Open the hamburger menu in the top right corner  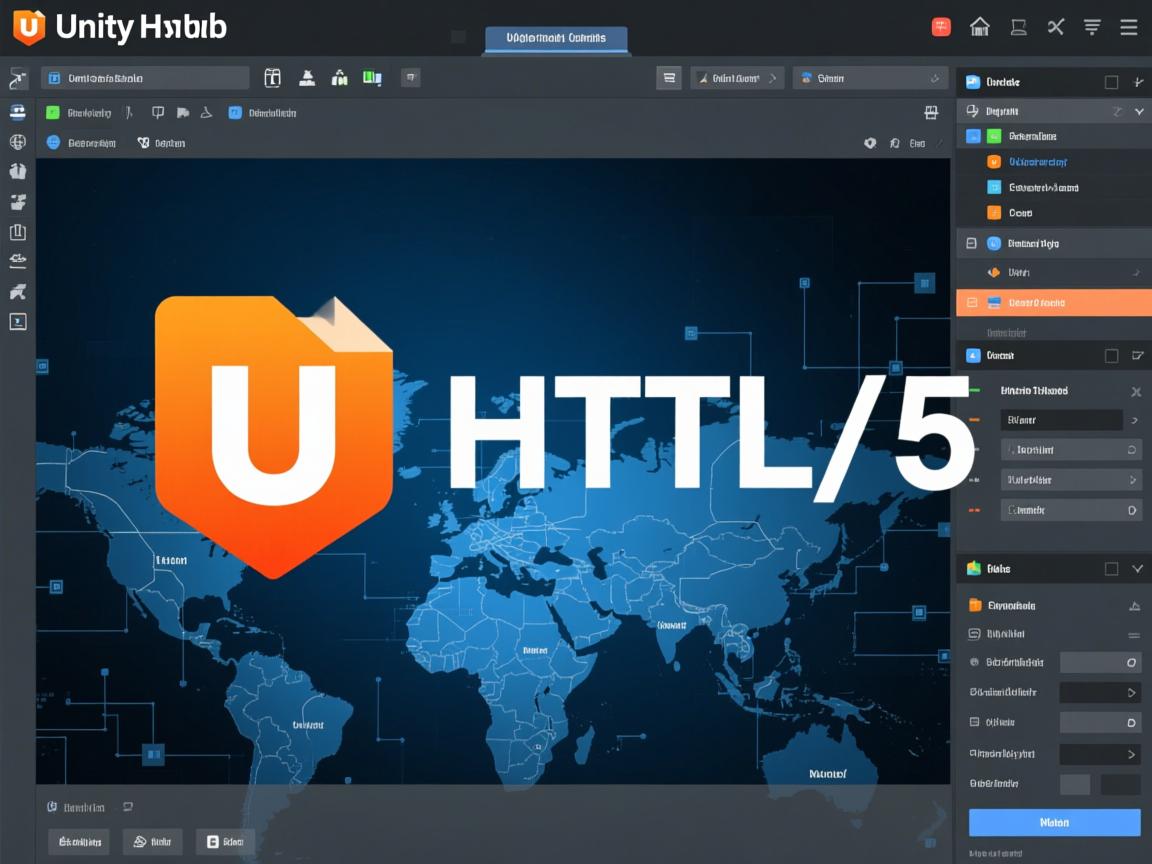click(1129, 27)
